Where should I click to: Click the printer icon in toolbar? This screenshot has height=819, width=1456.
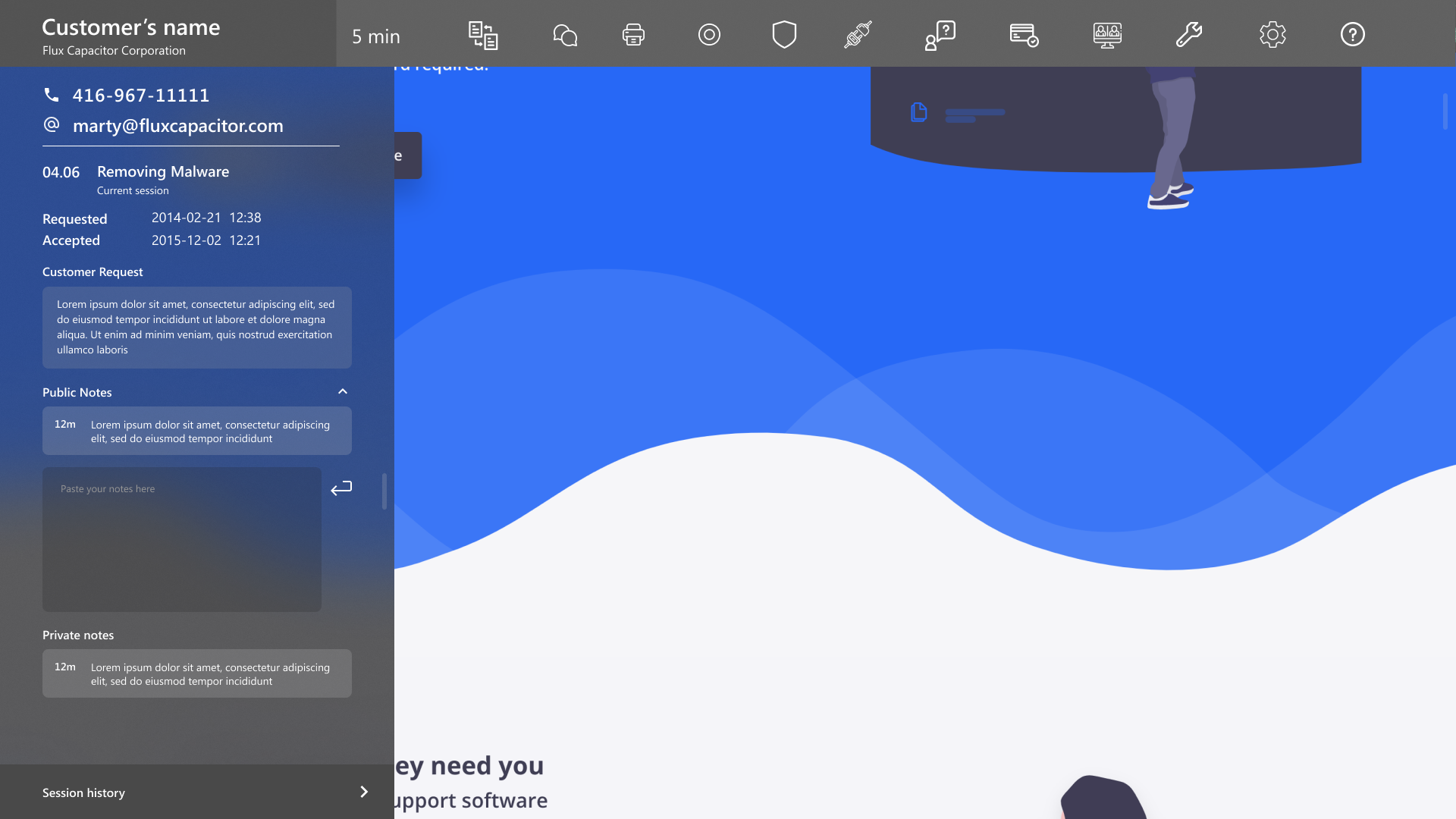633,35
